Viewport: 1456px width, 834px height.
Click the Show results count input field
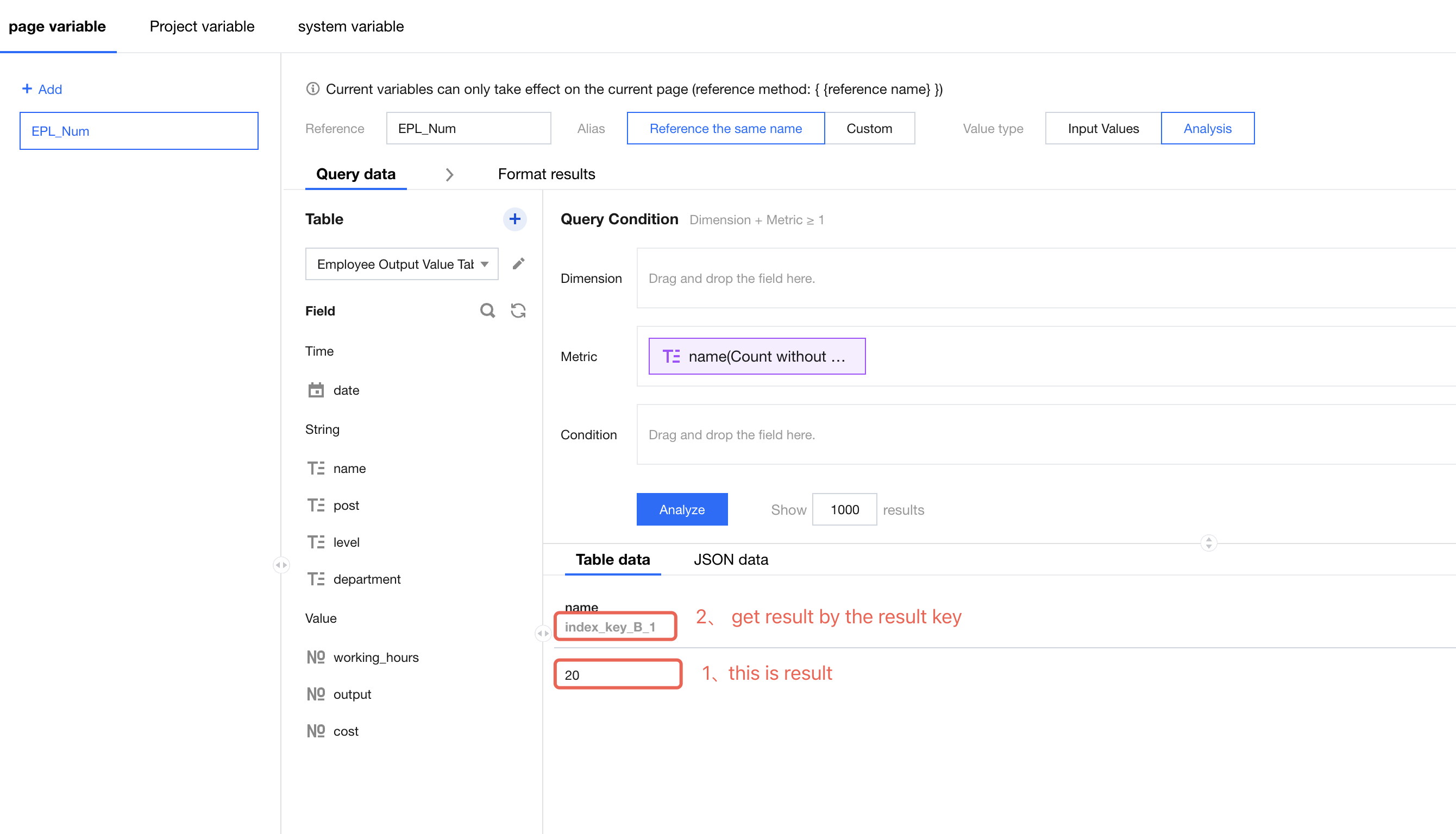pyautogui.click(x=844, y=509)
